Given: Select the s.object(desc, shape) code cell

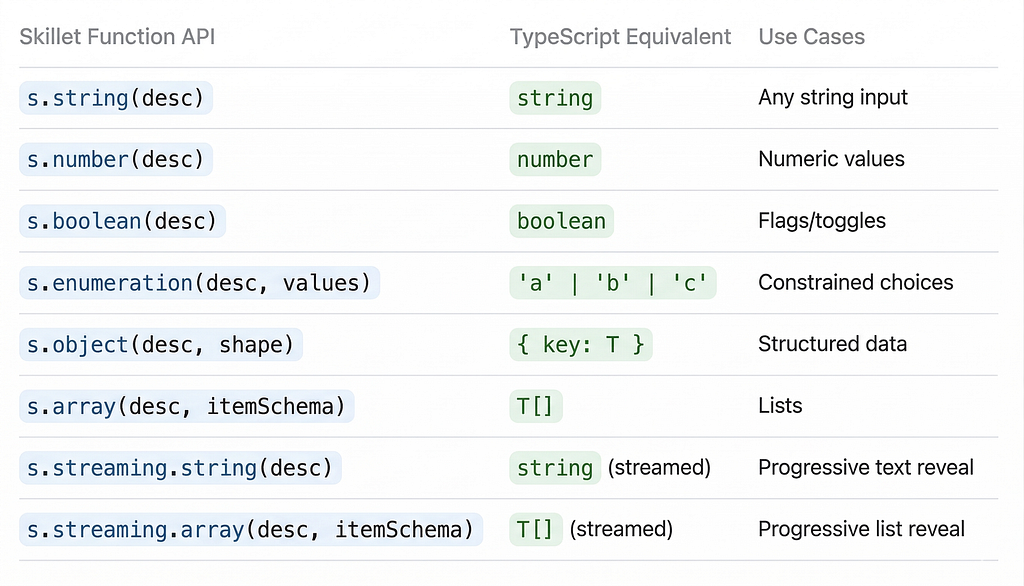Looking at the screenshot, I should [x=161, y=344].
